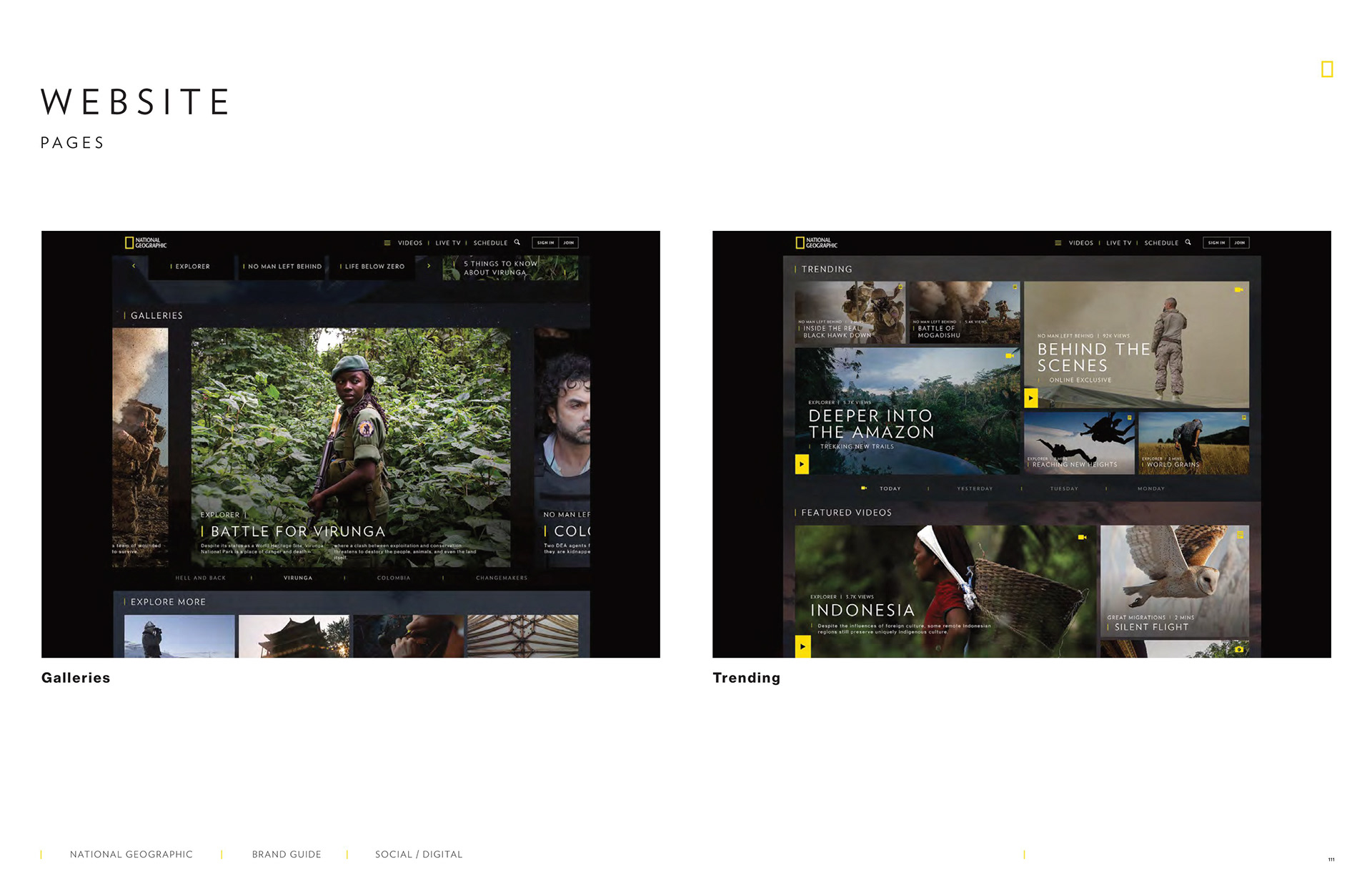
Task: Open the Life Below Zero tab
Action: (x=374, y=267)
